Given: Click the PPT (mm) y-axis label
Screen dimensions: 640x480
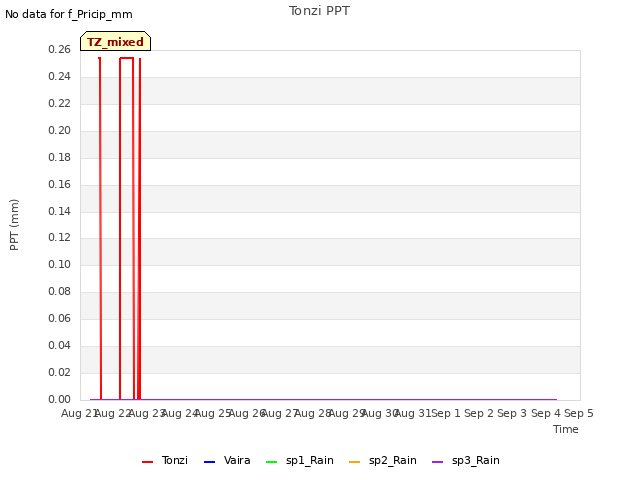Looking at the screenshot, I should click(14, 224).
